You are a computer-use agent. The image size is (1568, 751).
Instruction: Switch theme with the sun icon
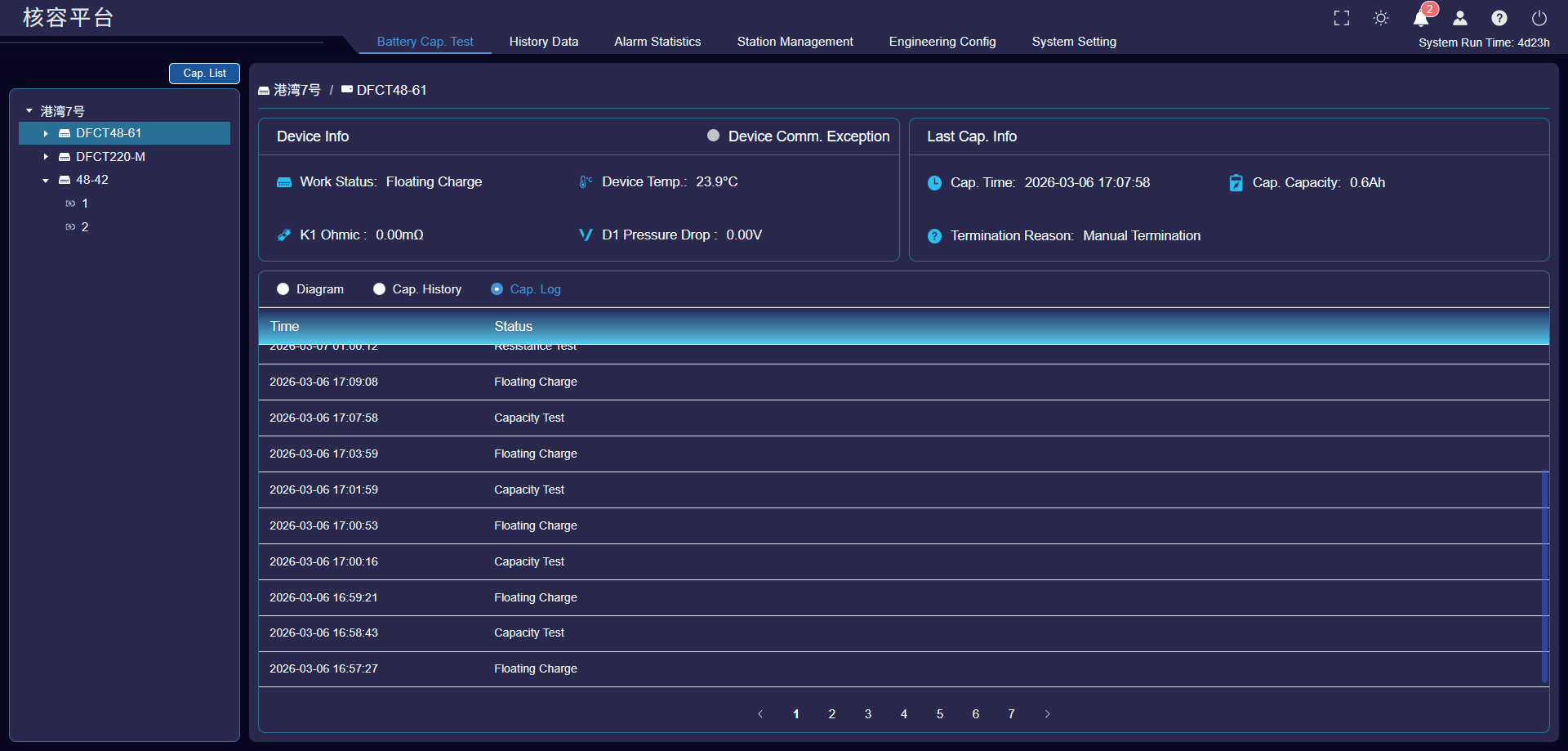(x=1381, y=18)
